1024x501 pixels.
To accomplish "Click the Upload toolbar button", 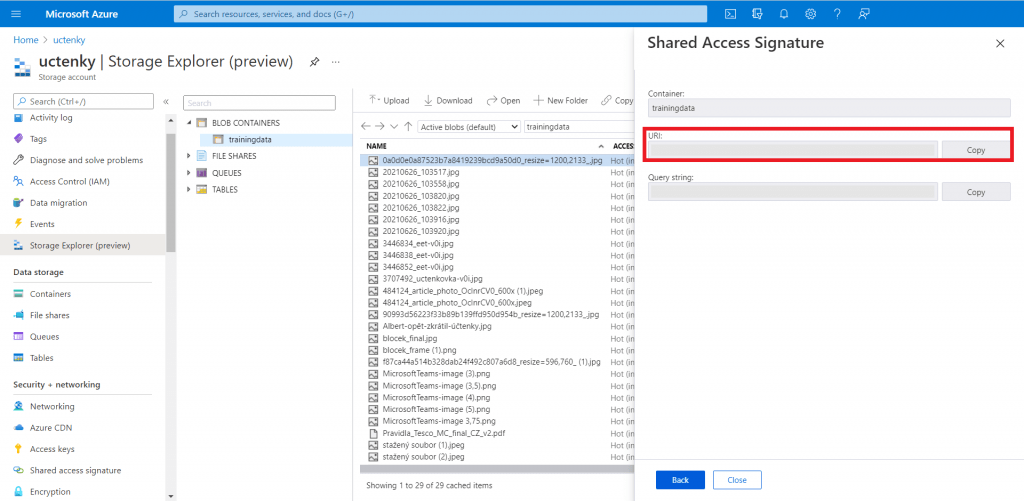I will click(389, 100).
